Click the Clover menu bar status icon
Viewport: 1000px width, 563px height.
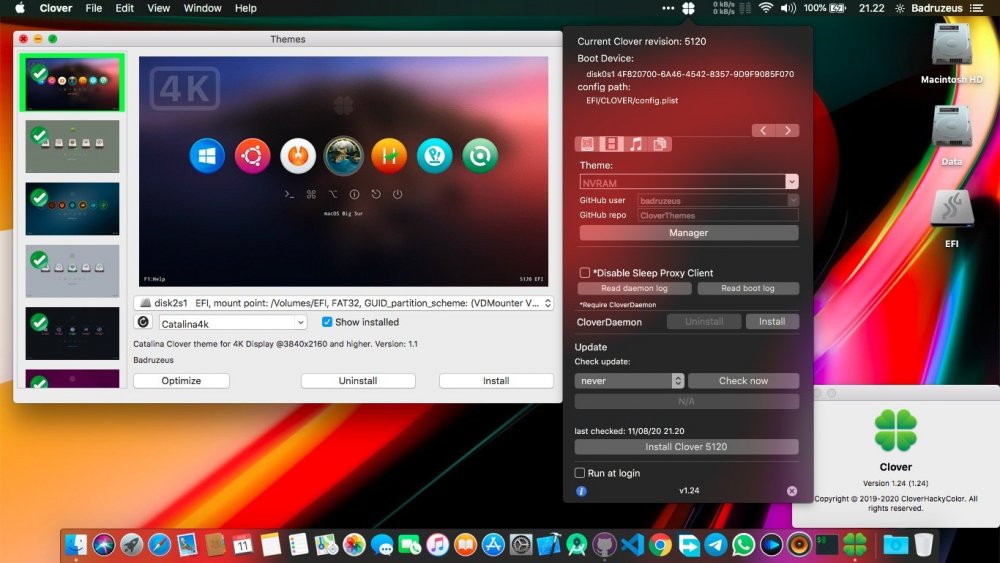coord(688,8)
